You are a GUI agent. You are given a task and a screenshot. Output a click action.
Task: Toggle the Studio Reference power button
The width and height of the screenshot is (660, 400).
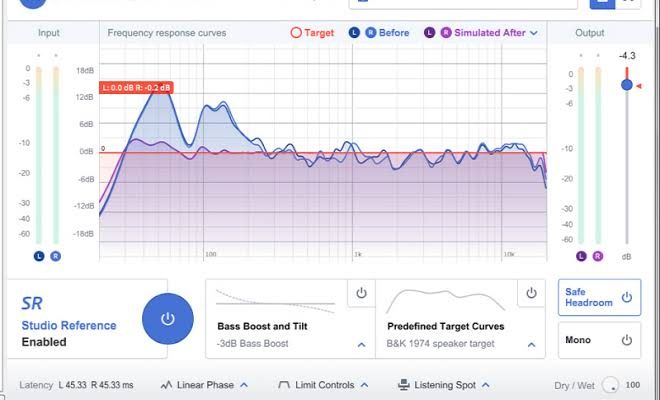click(168, 318)
